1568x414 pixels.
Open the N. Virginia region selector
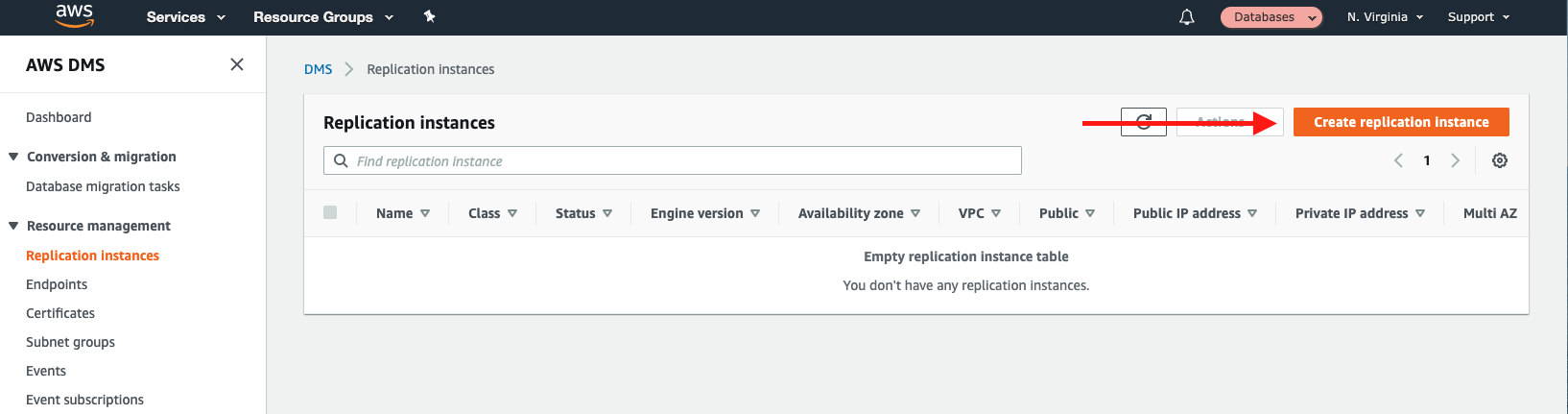(1385, 17)
